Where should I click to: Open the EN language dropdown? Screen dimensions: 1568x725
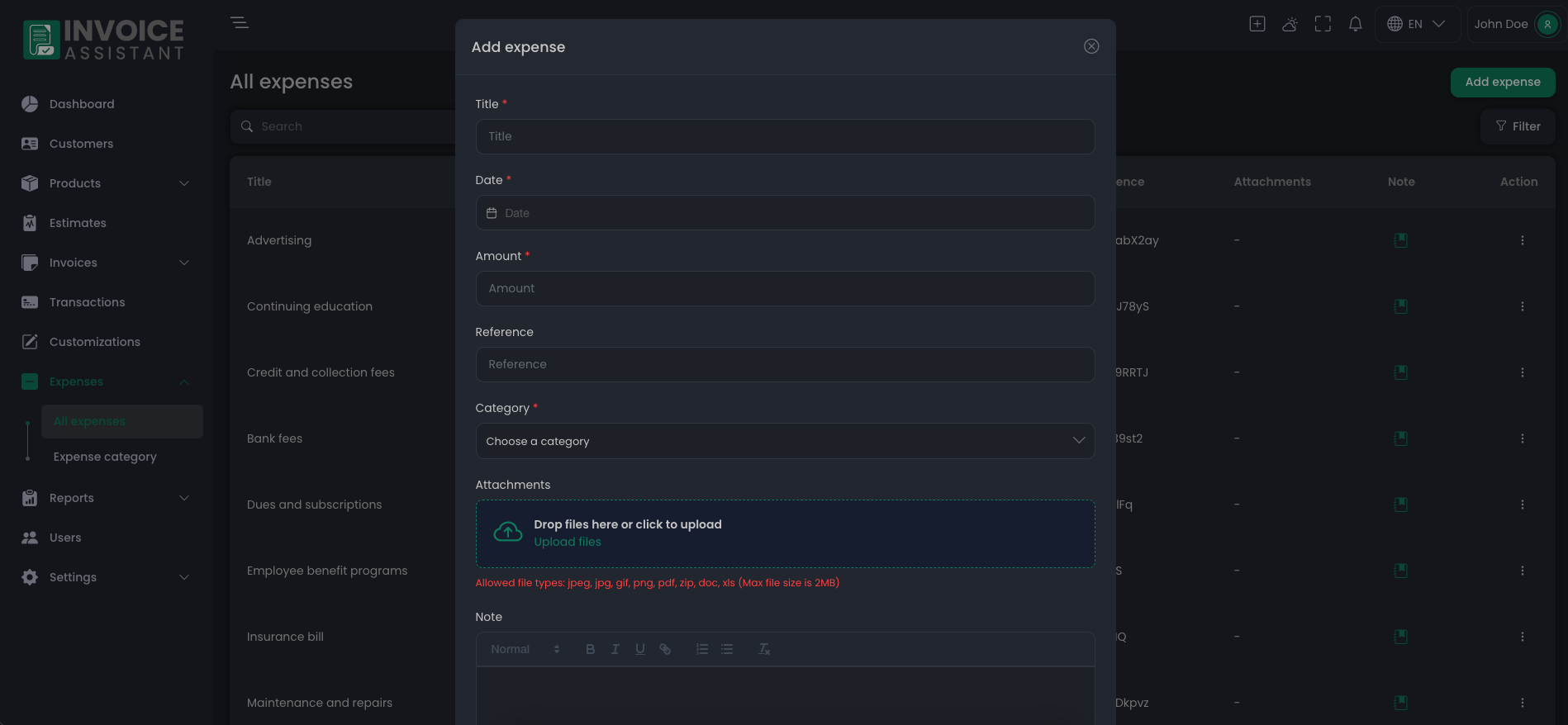pos(1417,24)
